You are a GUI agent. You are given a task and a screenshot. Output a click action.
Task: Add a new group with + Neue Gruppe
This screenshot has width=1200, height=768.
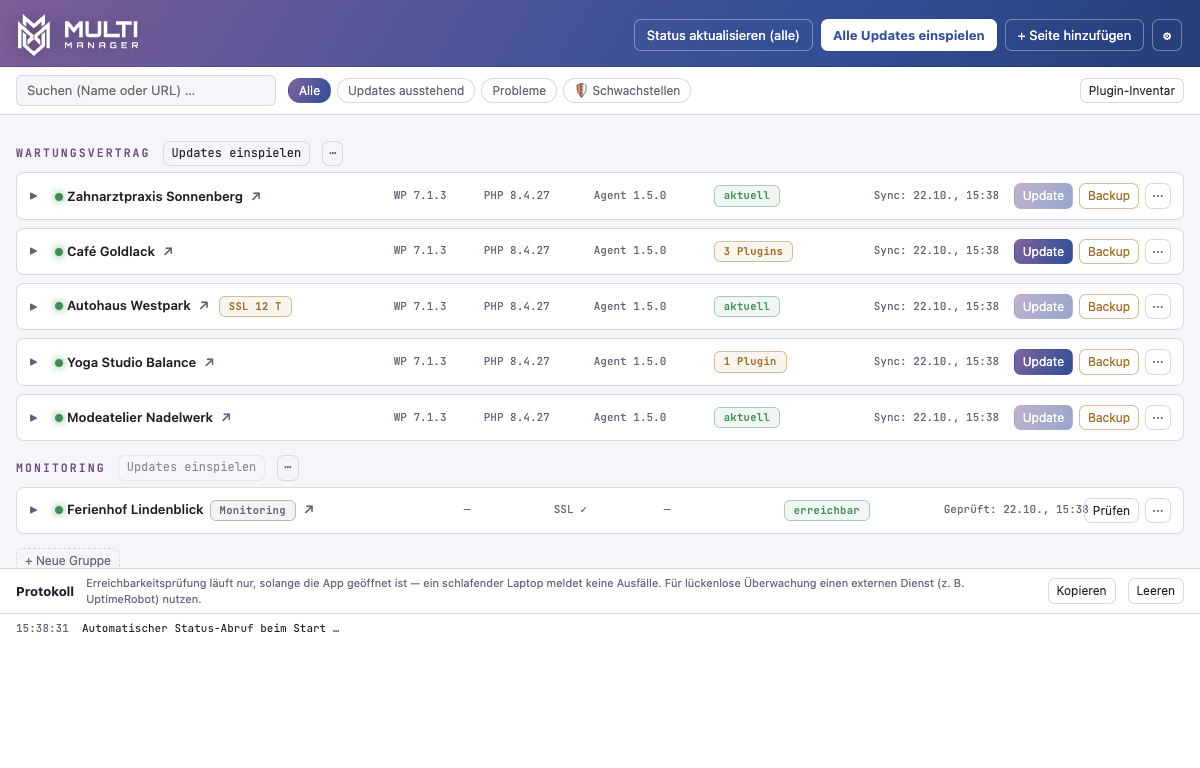68,560
